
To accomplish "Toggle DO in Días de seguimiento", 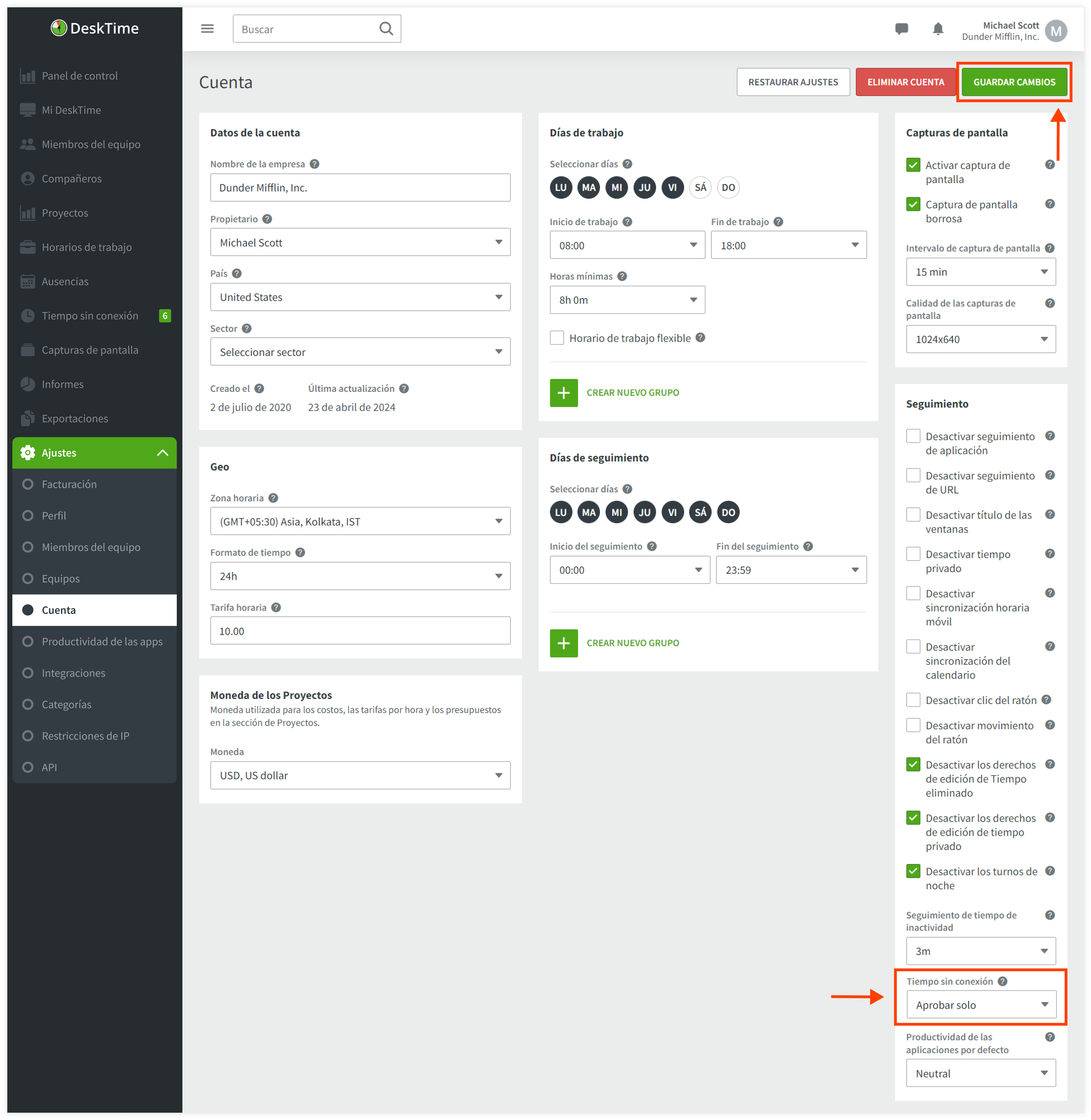I will pyautogui.click(x=728, y=512).
